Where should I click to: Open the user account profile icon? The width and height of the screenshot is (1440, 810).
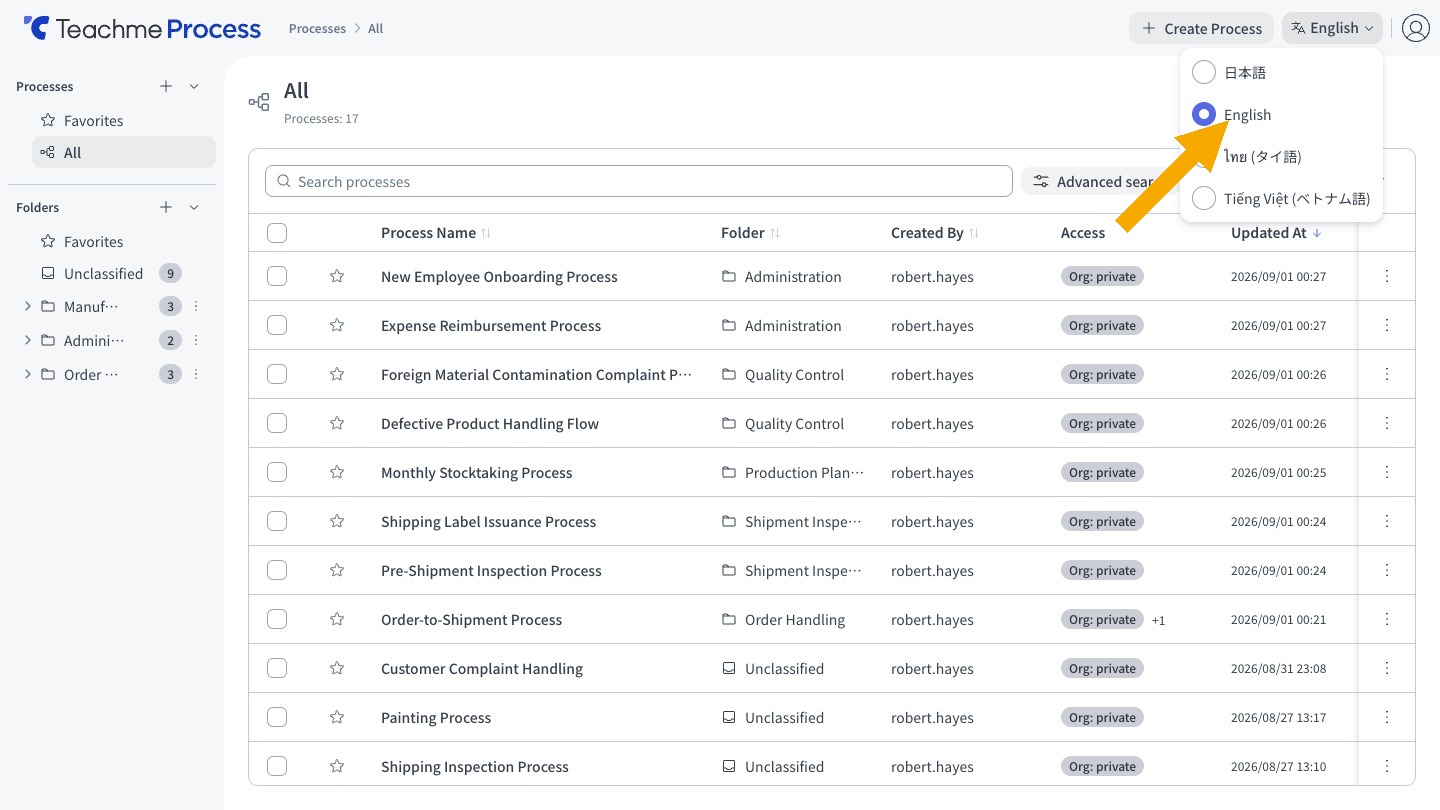1415,28
